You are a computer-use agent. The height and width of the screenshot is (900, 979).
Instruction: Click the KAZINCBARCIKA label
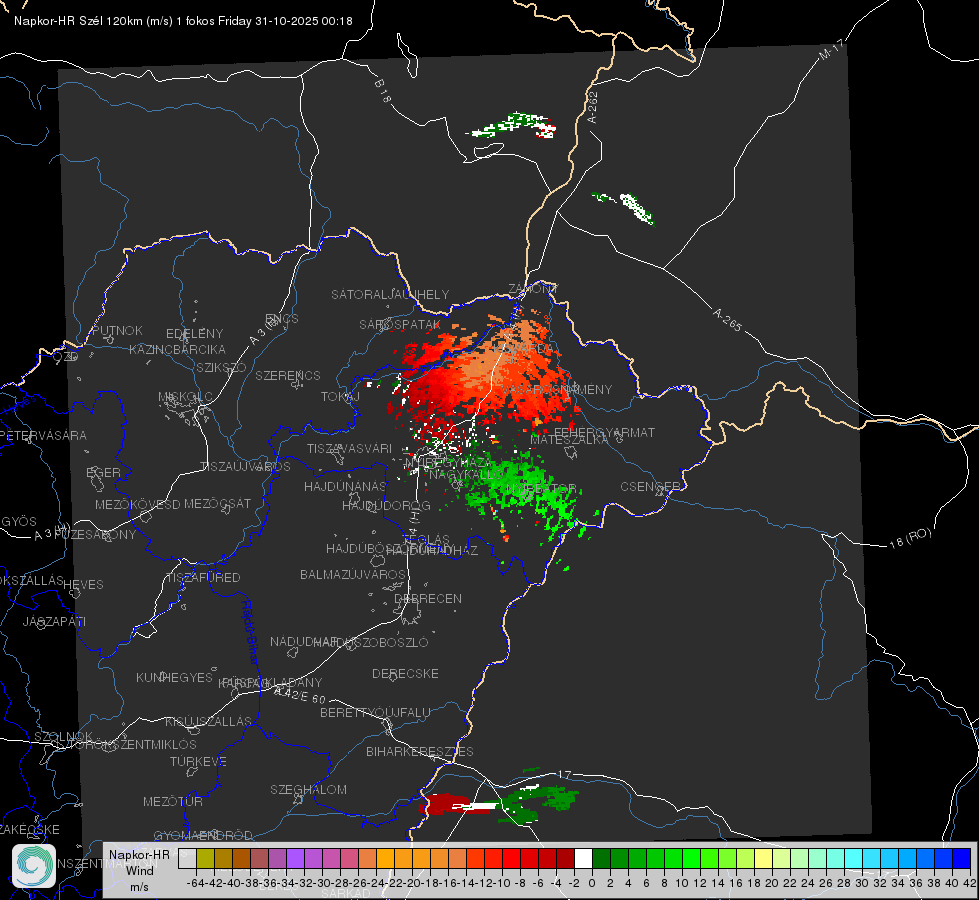(177, 349)
